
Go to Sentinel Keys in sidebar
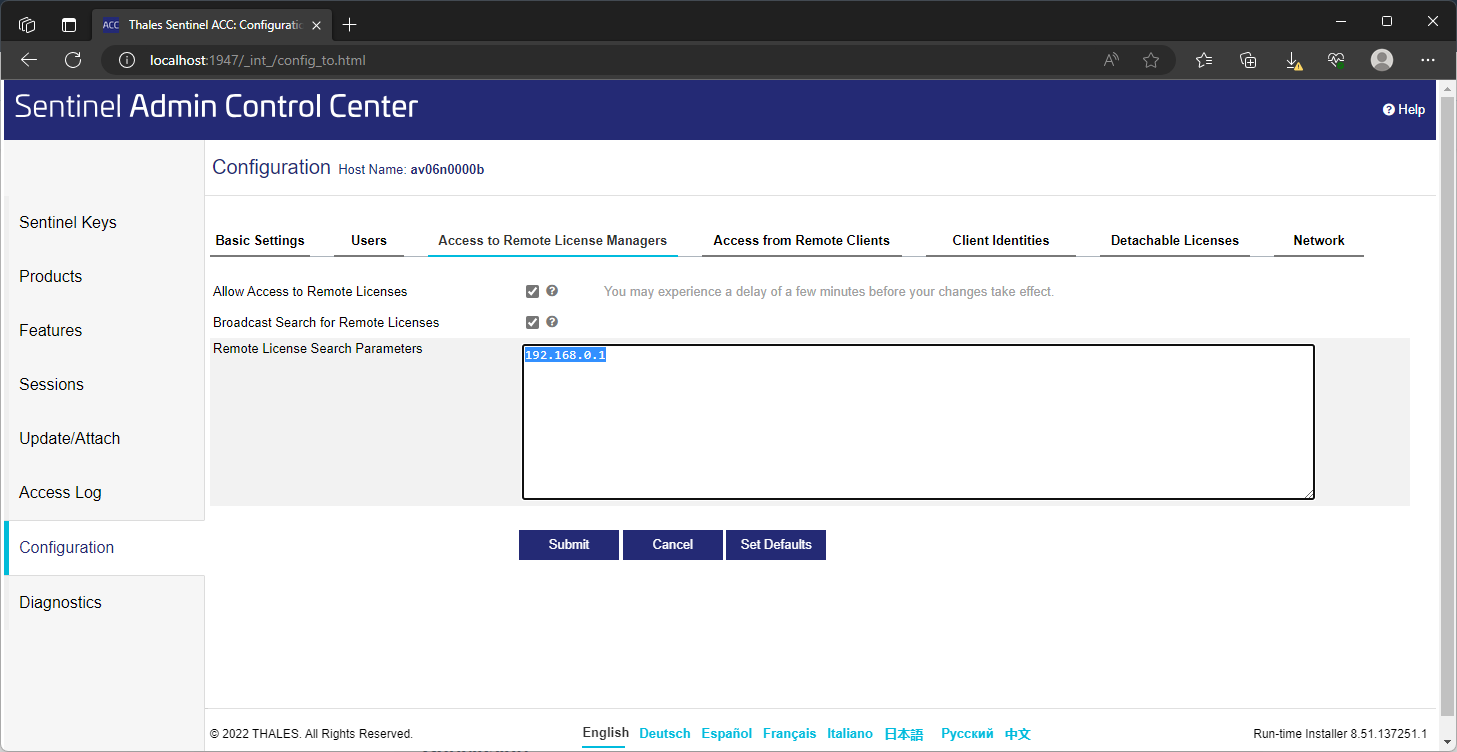(68, 222)
